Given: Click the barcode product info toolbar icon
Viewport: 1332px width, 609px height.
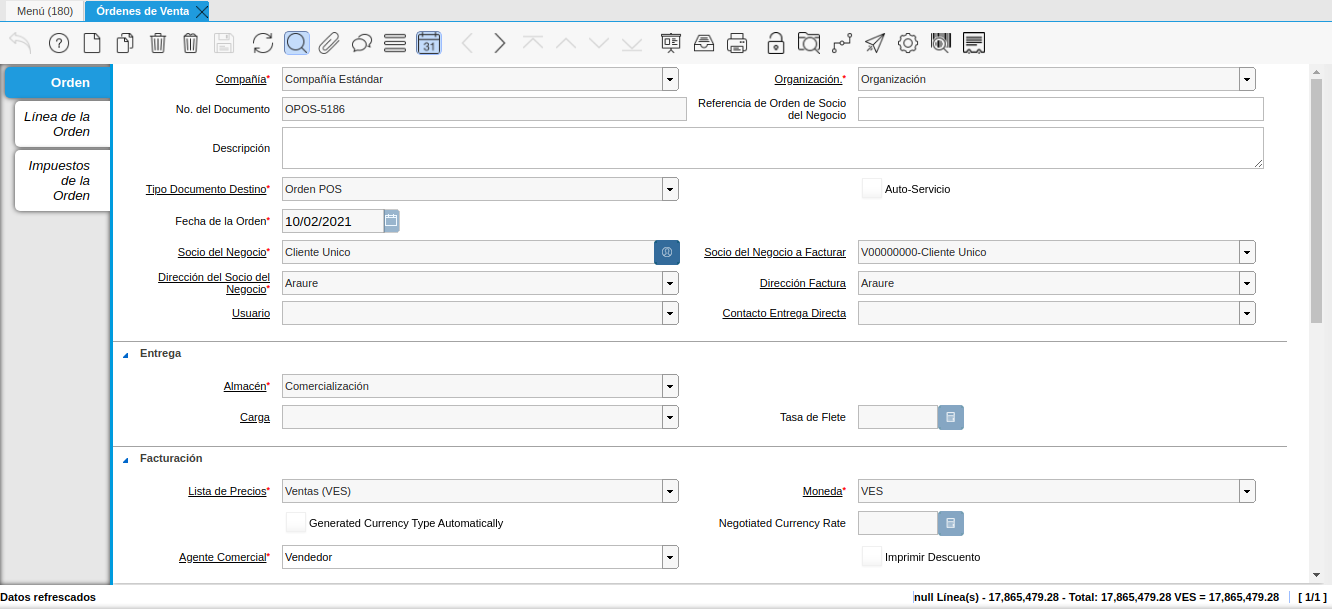Looking at the screenshot, I should (941, 43).
